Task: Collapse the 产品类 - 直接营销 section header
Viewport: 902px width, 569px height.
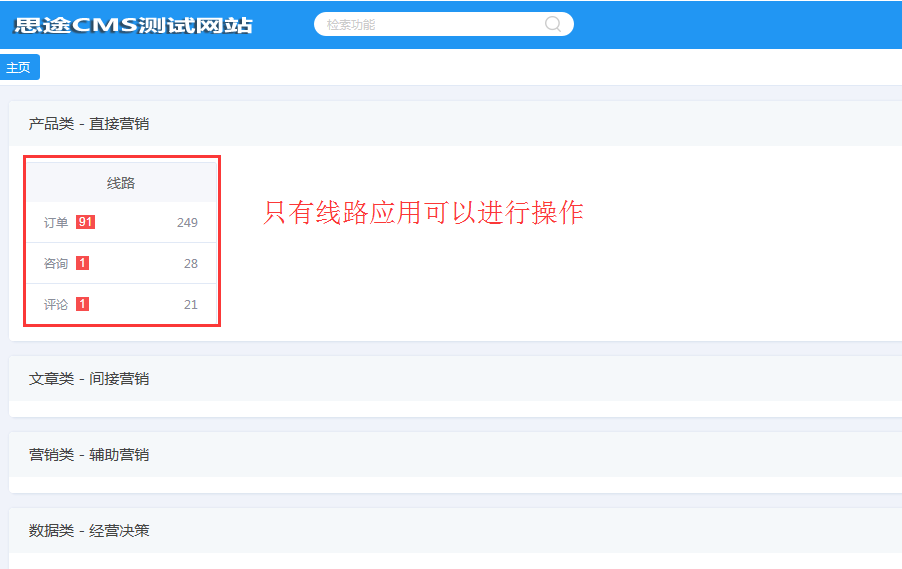Action: coord(89,124)
